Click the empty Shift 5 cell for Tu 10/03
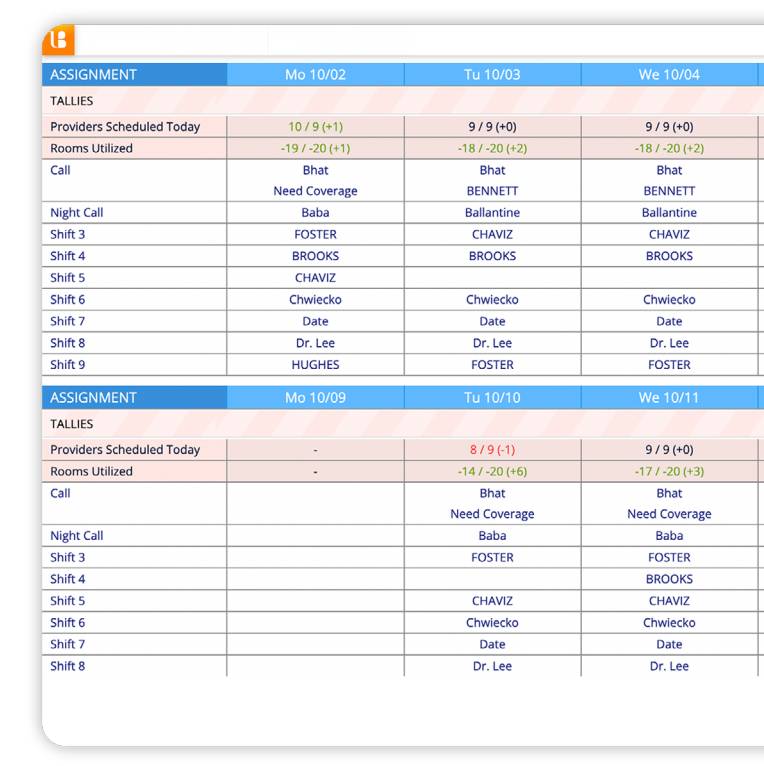The height and width of the screenshot is (766, 764). [492, 278]
